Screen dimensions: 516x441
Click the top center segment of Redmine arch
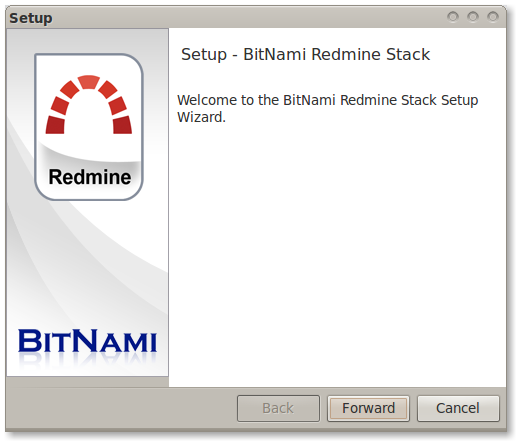[x=89, y=82]
